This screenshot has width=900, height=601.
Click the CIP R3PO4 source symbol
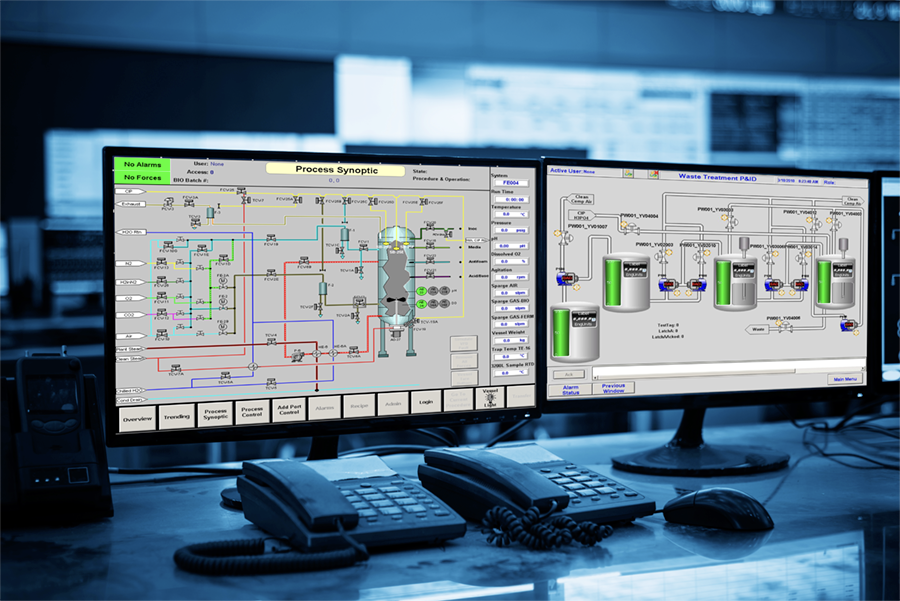coord(581,214)
